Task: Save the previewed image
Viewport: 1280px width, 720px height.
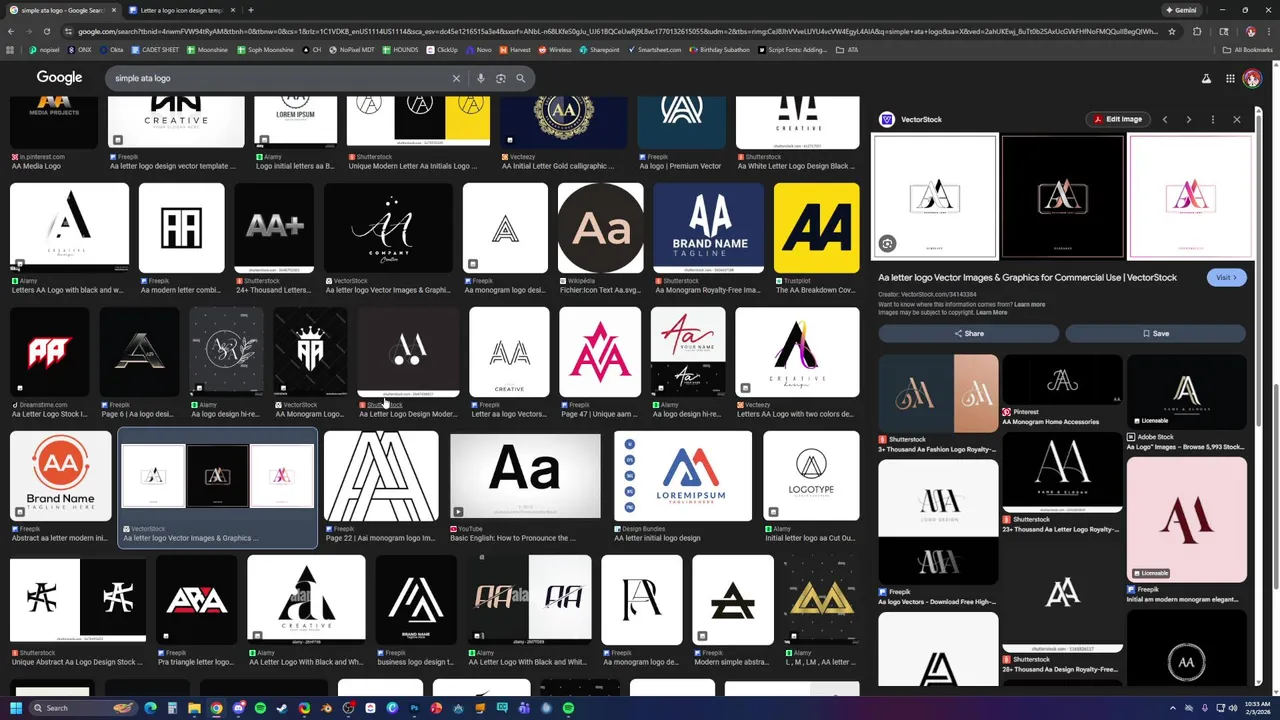Action: tap(1155, 333)
